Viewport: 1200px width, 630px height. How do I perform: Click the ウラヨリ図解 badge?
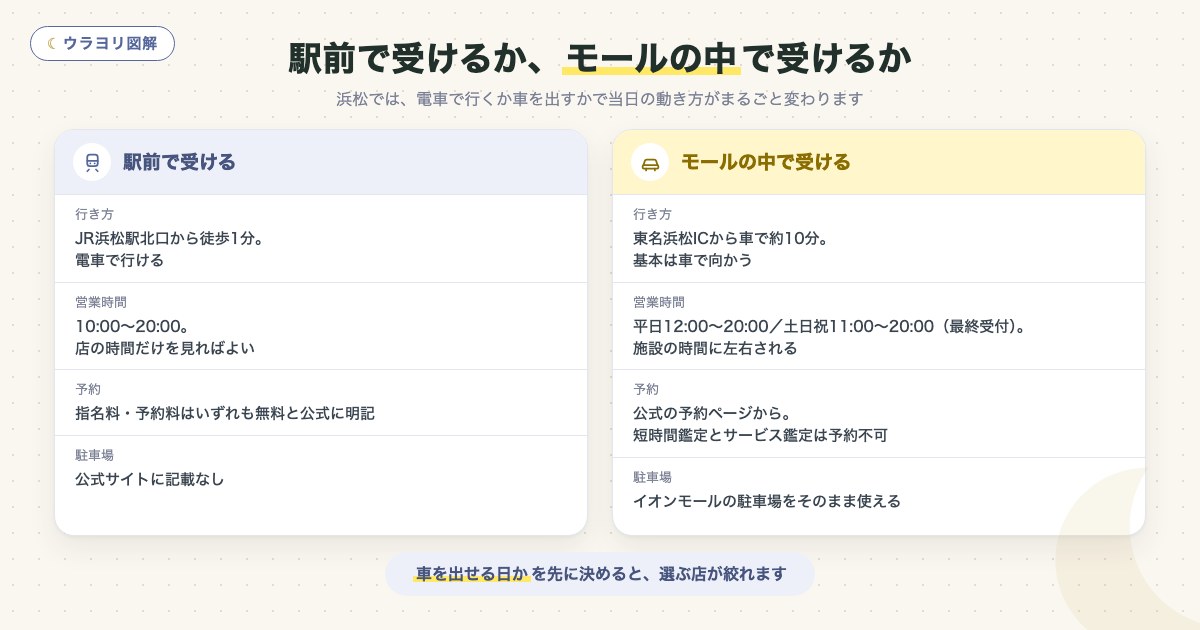(103, 43)
